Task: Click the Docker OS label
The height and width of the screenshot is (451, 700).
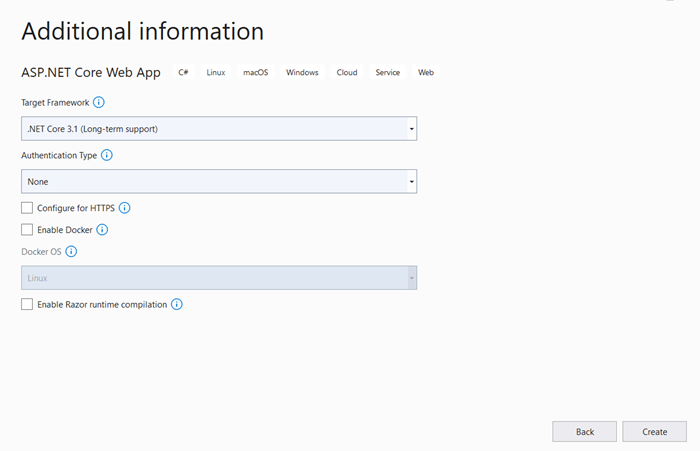Action: pos(41,252)
